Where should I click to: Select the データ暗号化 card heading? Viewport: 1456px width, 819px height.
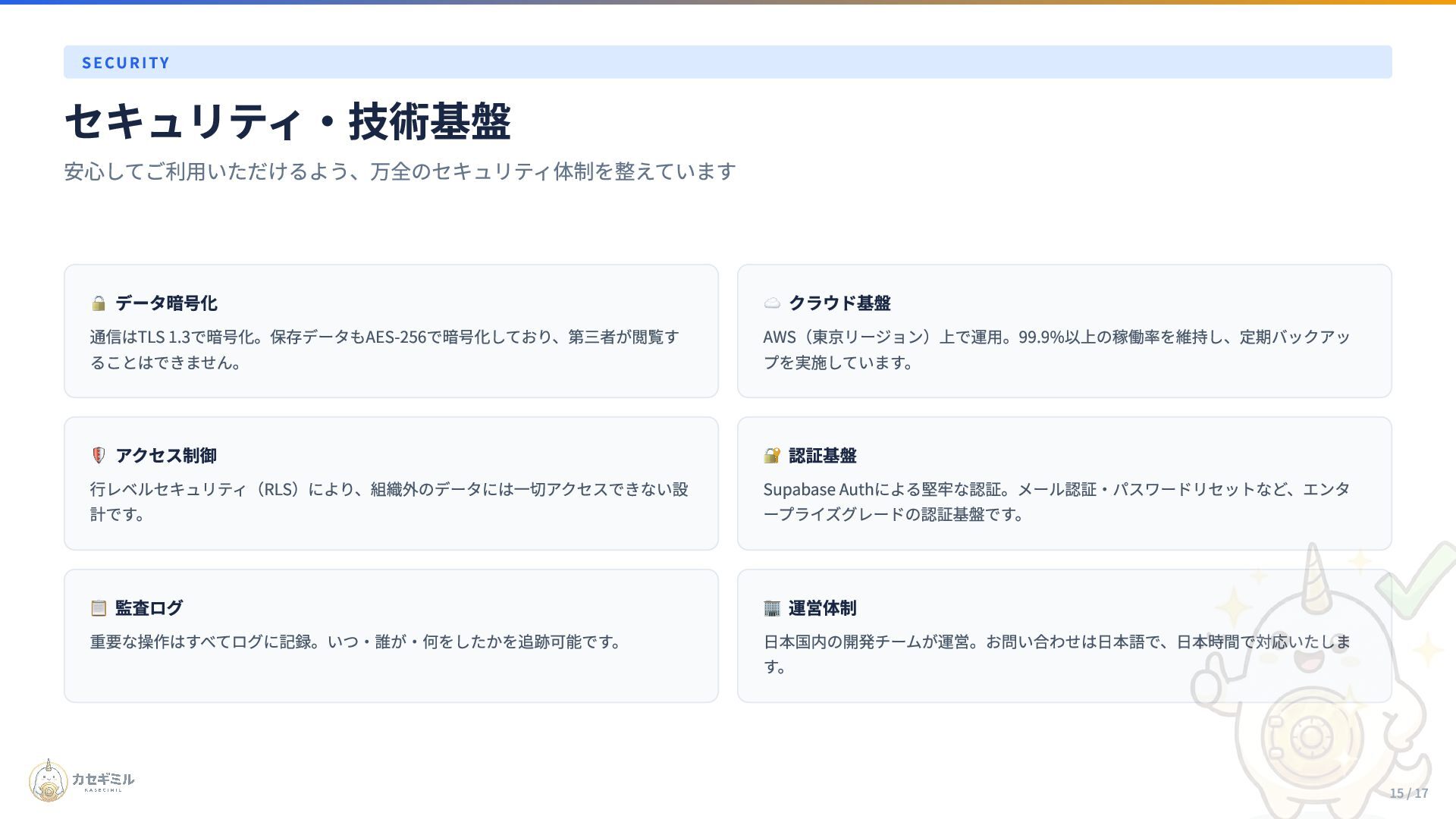click(166, 303)
